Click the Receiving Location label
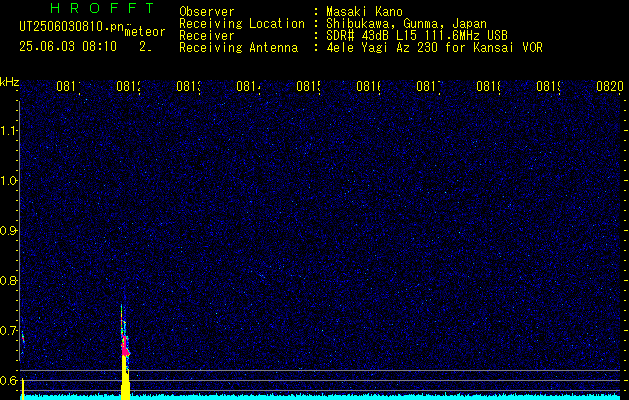 coord(242,24)
